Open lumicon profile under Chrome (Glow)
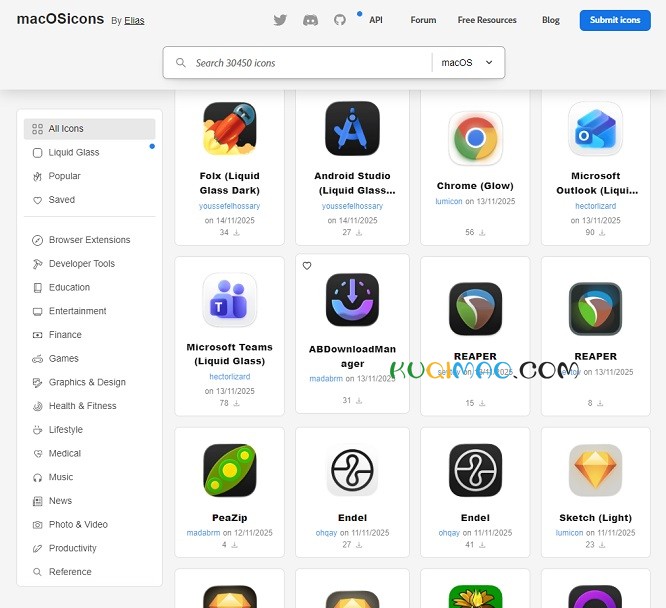This screenshot has width=666, height=608. point(449,201)
